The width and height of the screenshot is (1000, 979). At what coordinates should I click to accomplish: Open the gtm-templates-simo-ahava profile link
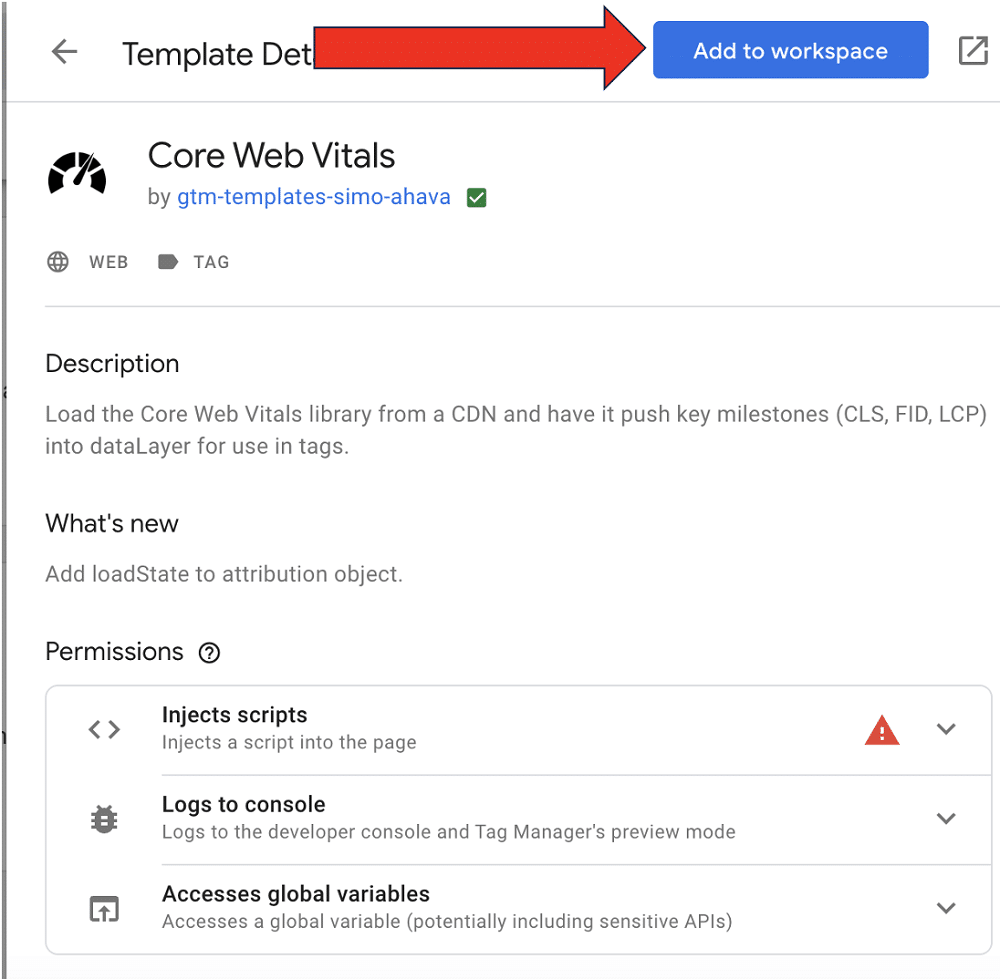coord(313,197)
